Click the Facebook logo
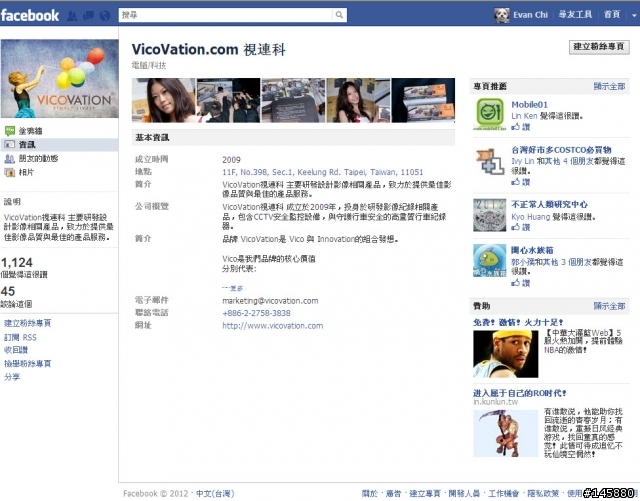Screen dimensions: 640x501 click(x=30, y=16)
